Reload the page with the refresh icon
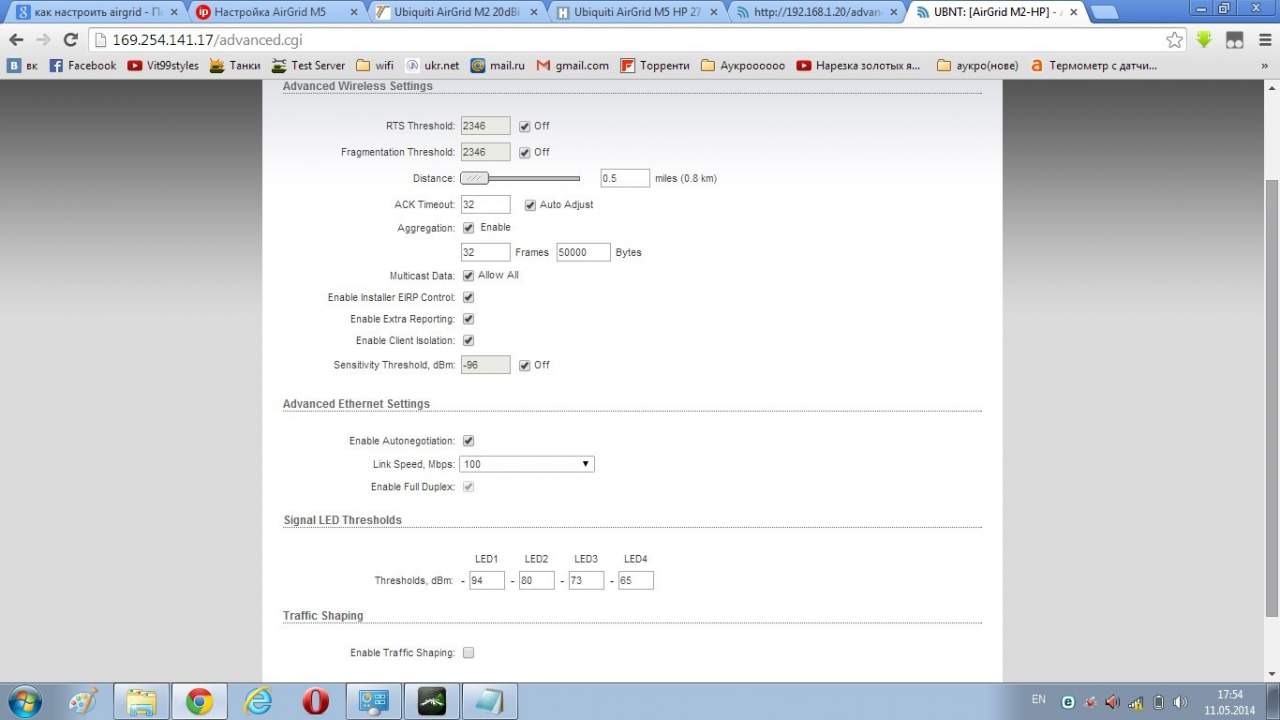Screen dimensions: 1280x720 70,40
